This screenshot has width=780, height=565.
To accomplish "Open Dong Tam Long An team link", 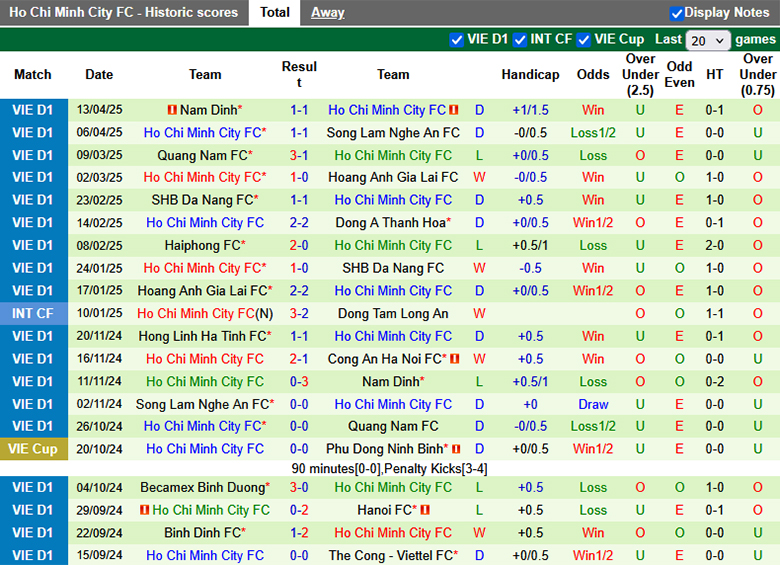I will 393,314.
